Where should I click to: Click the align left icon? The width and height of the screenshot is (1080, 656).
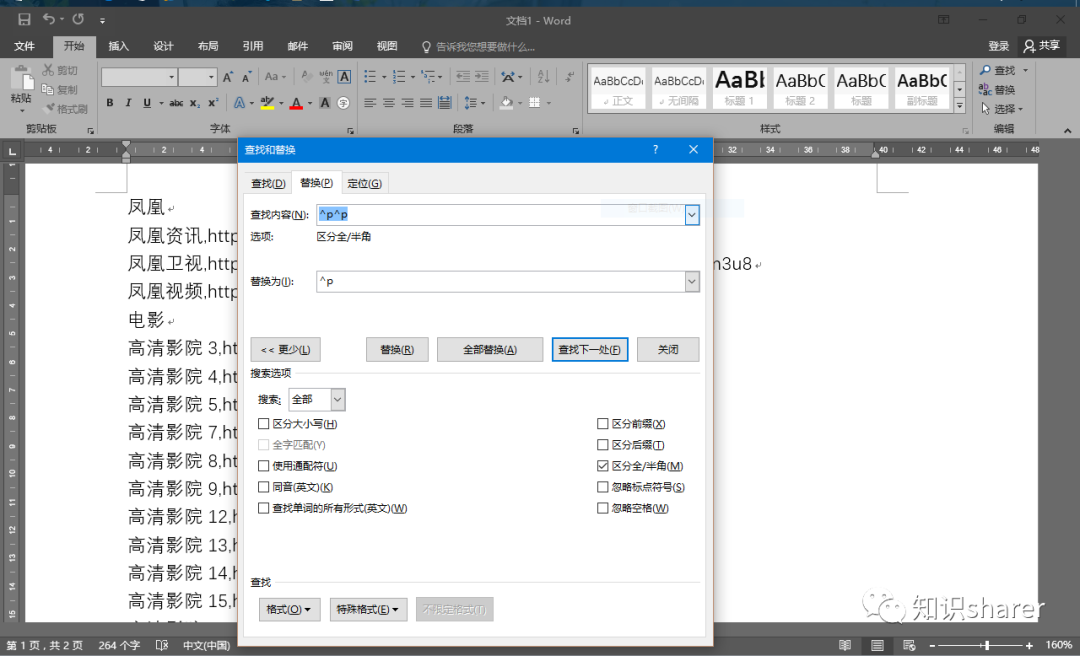[x=370, y=103]
